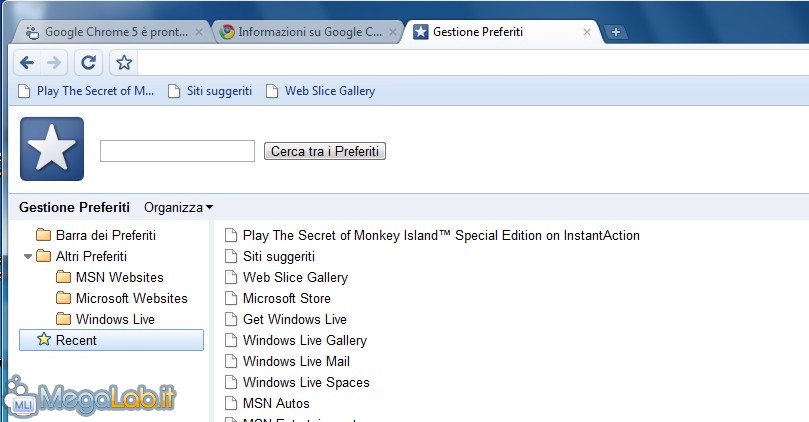Open Web Slice Gallery in bookmarks bar

[329, 91]
